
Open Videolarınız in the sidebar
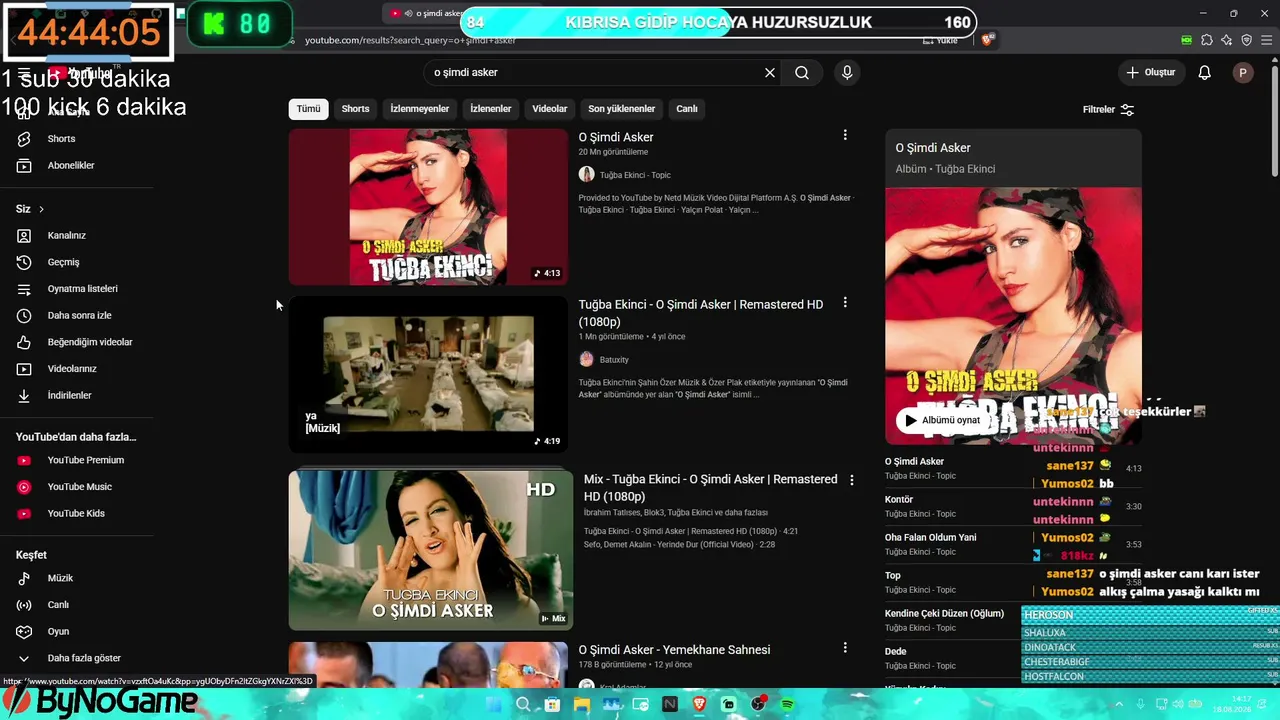coord(72,369)
